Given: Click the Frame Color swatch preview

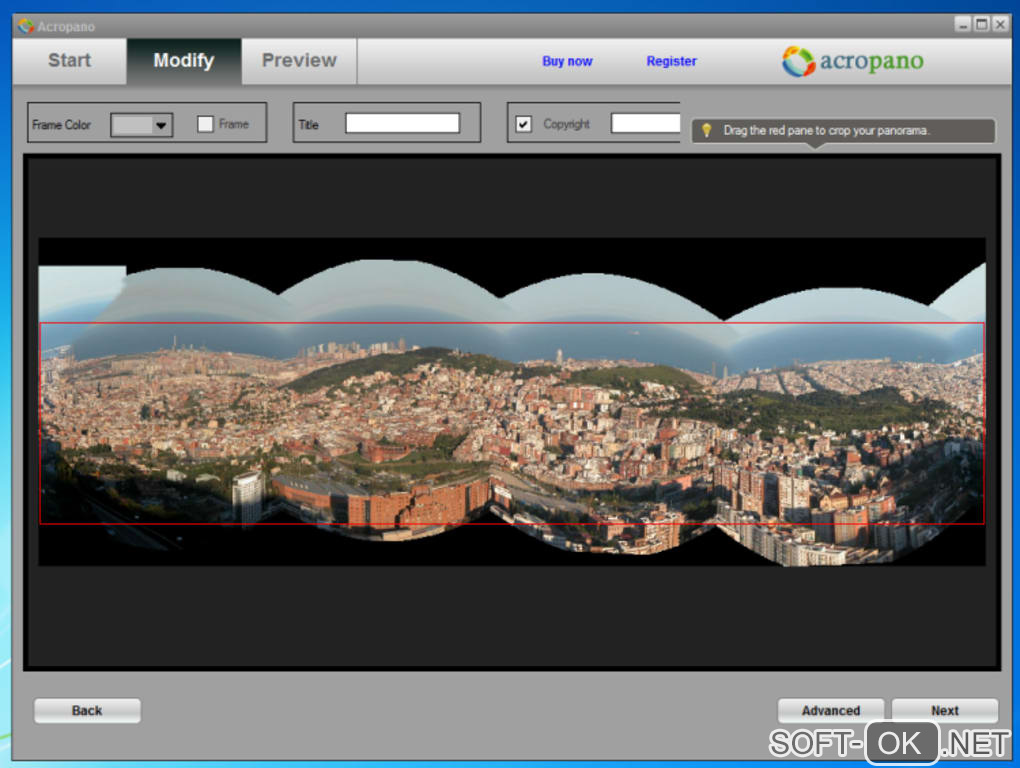Looking at the screenshot, I should click(x=131, y=125).
